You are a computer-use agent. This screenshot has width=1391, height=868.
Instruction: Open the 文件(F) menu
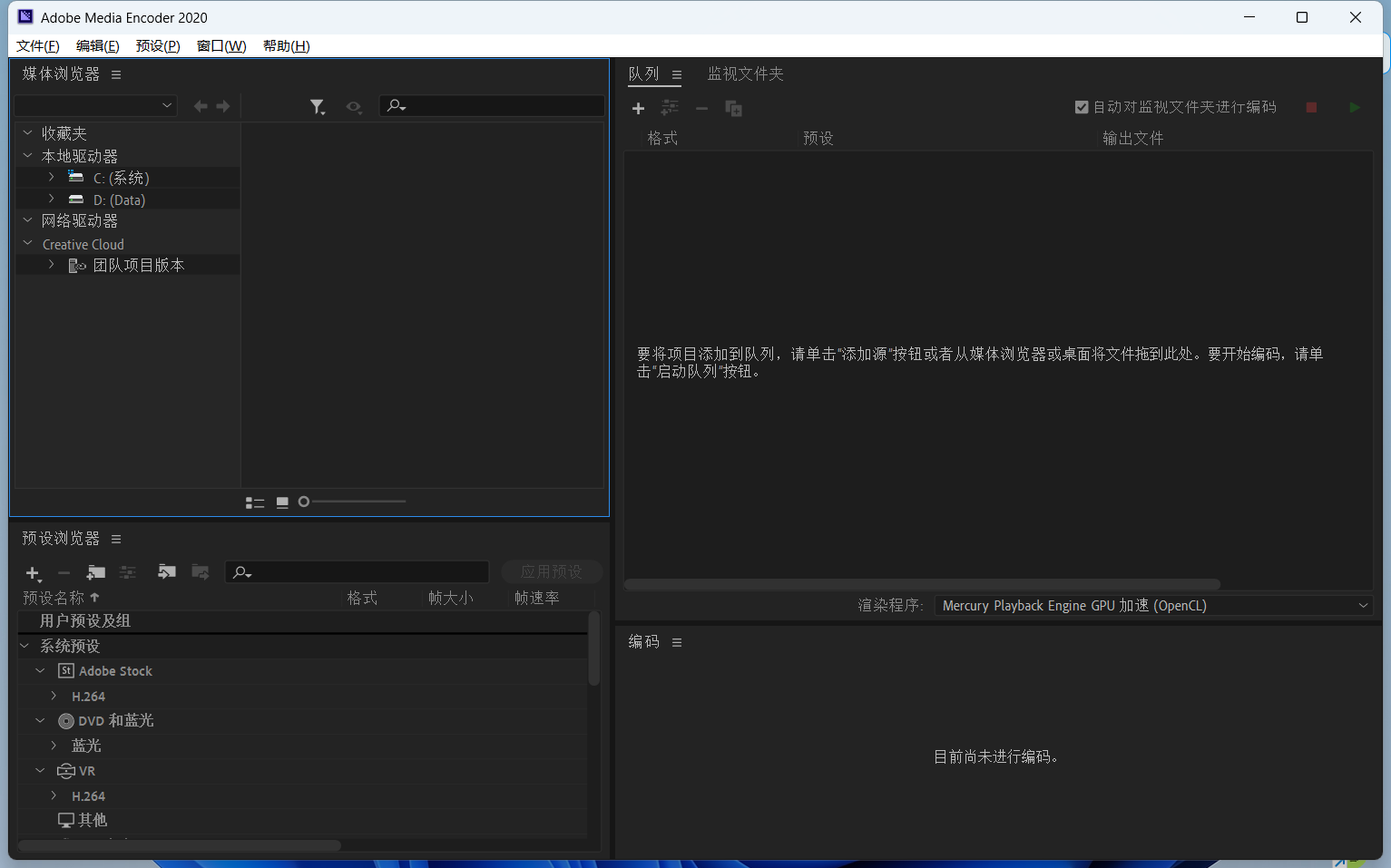[38, 46]
